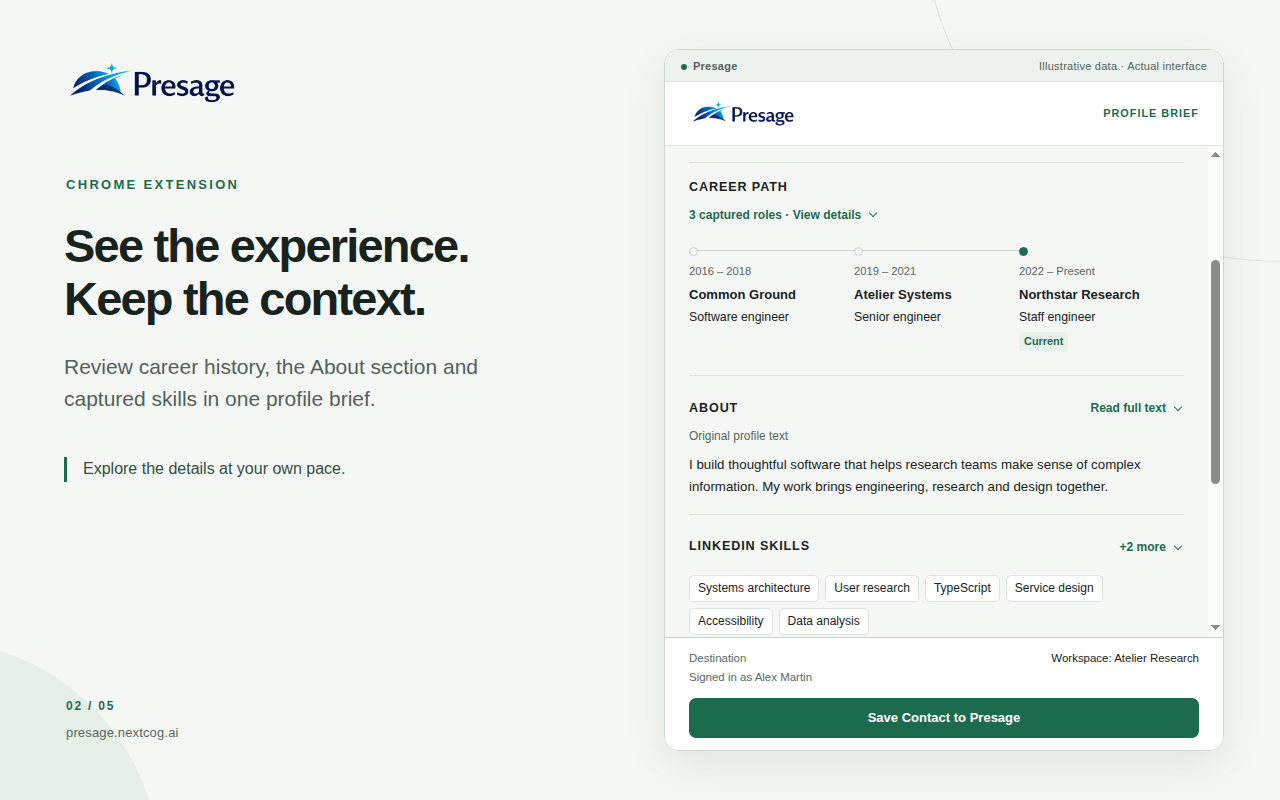Click the CHROME EXTENSION label
1280x800 pixels.
(152, 185)
